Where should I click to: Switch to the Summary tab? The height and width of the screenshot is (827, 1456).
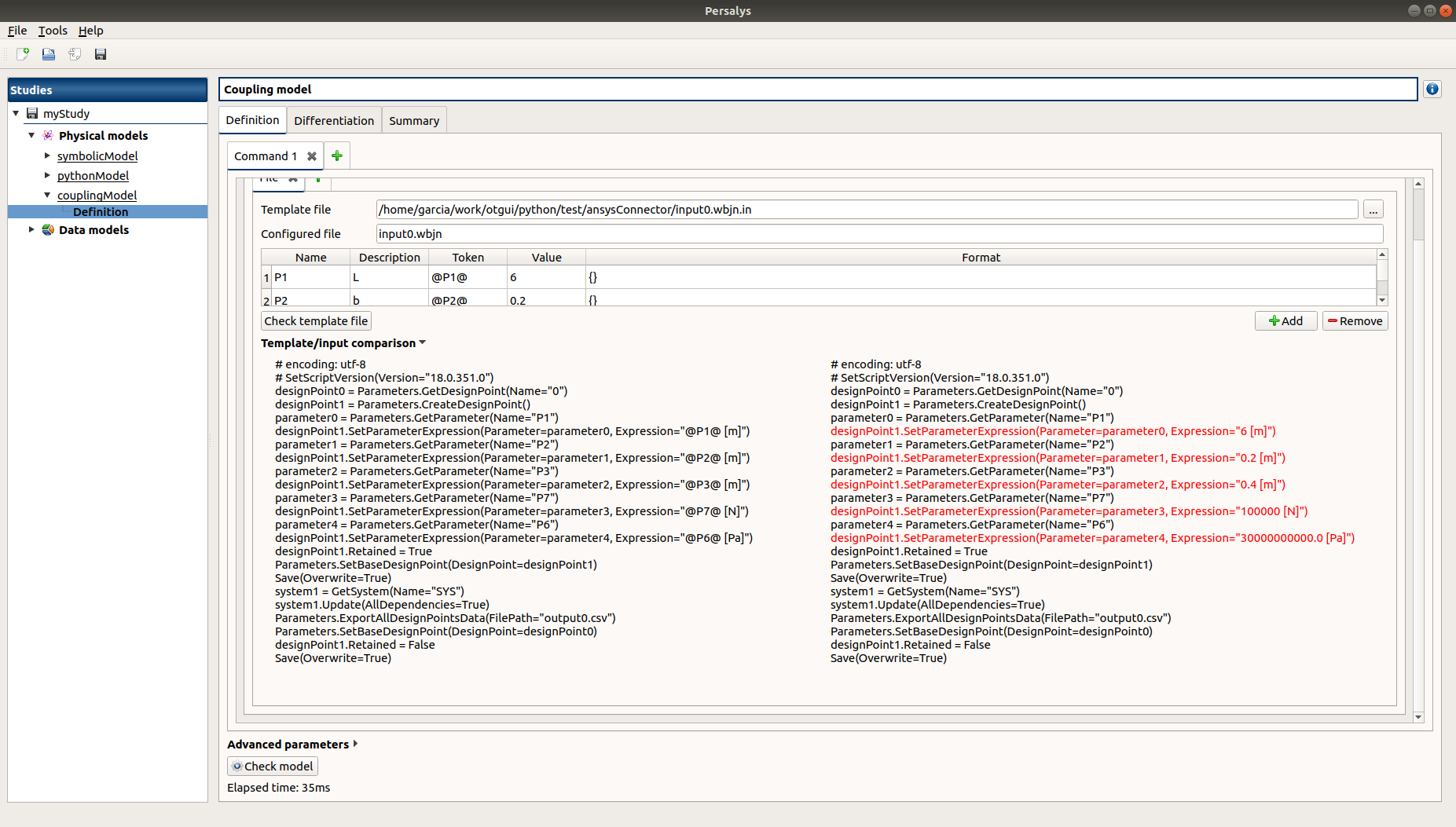pos(414,121)
